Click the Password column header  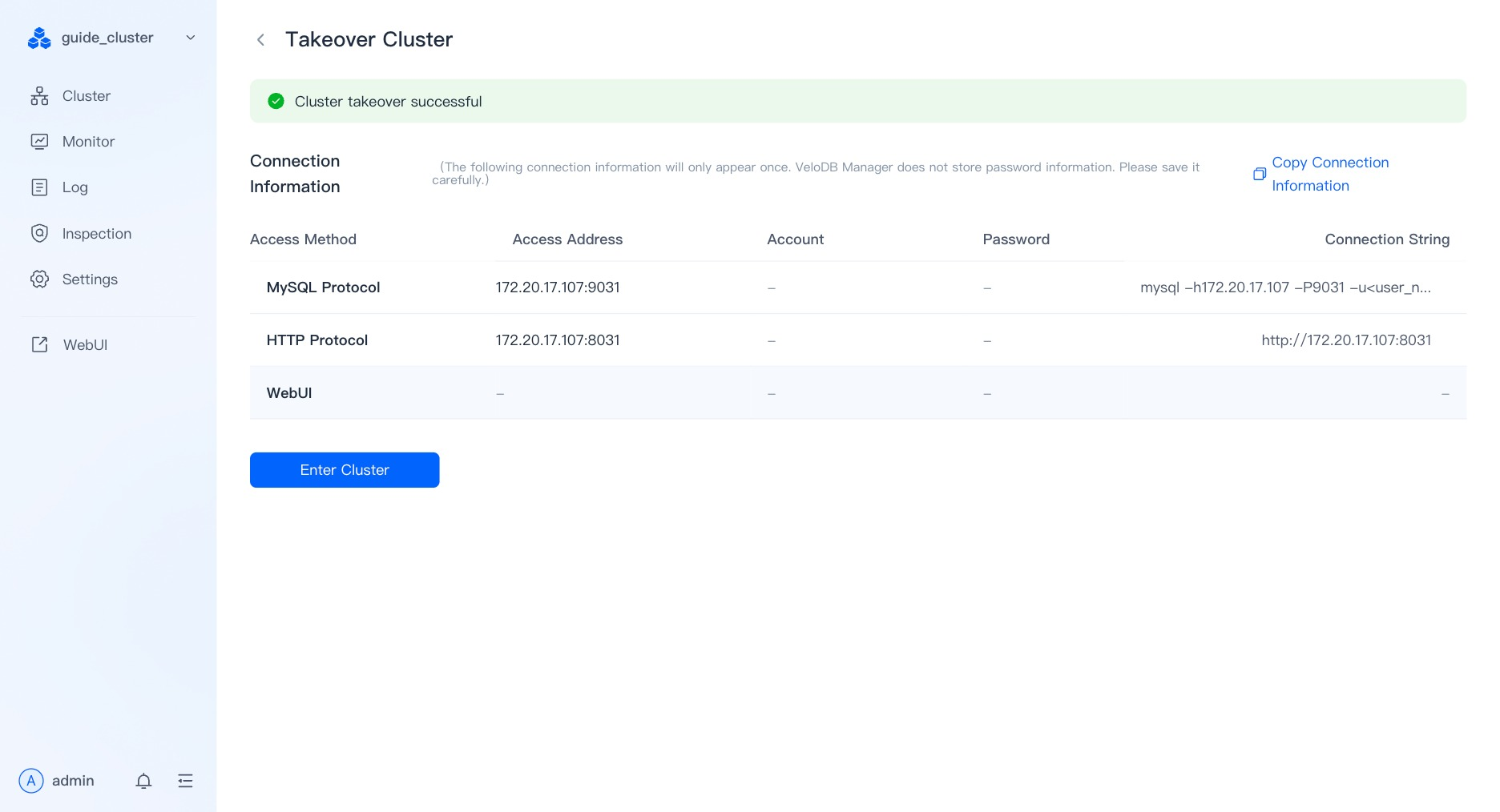(1016, 239)
